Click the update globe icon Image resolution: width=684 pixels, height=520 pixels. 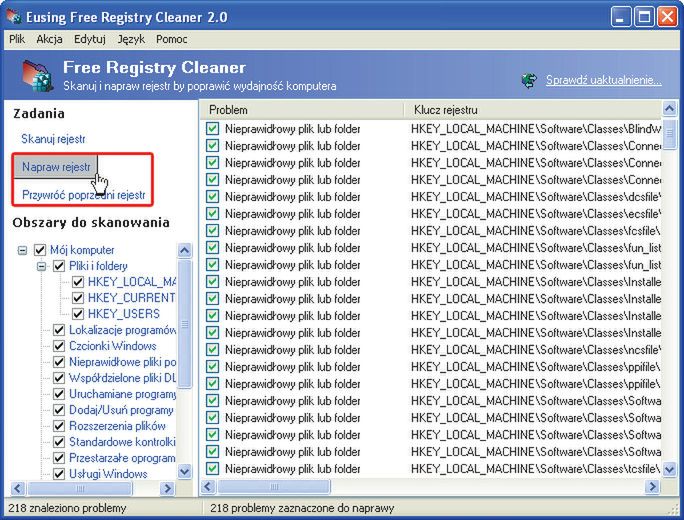(x=530, y=81)
